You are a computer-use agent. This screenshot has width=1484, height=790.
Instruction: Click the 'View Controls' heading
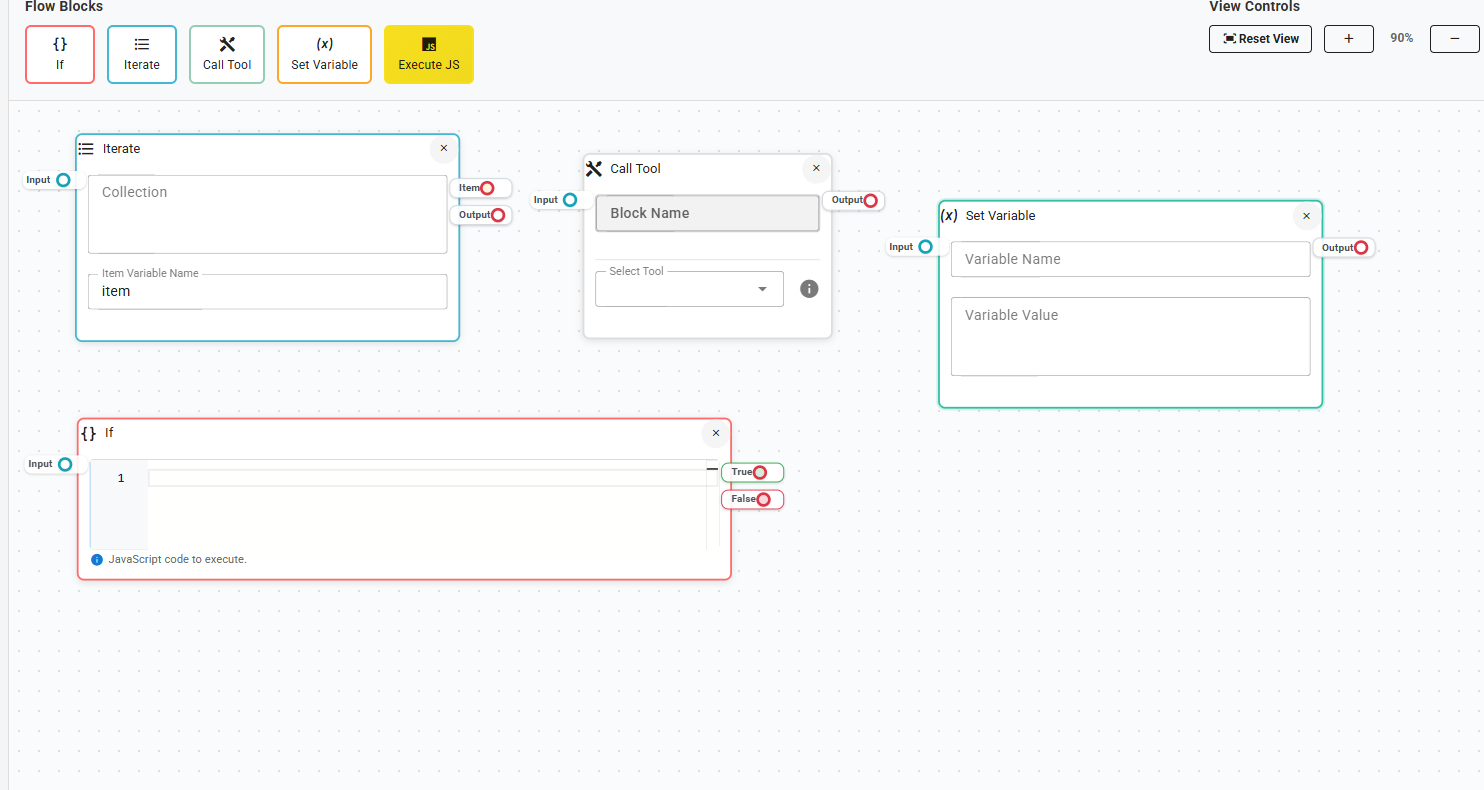(1255, 6)
